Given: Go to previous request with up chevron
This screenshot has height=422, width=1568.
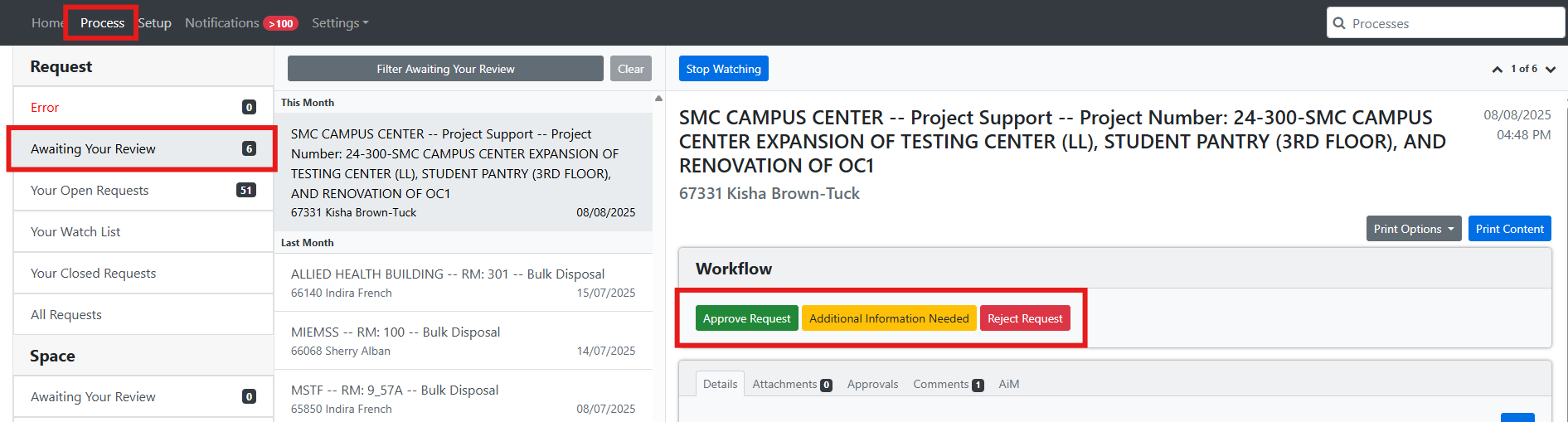Looking at the screenshot, I should click(1497, 70).
